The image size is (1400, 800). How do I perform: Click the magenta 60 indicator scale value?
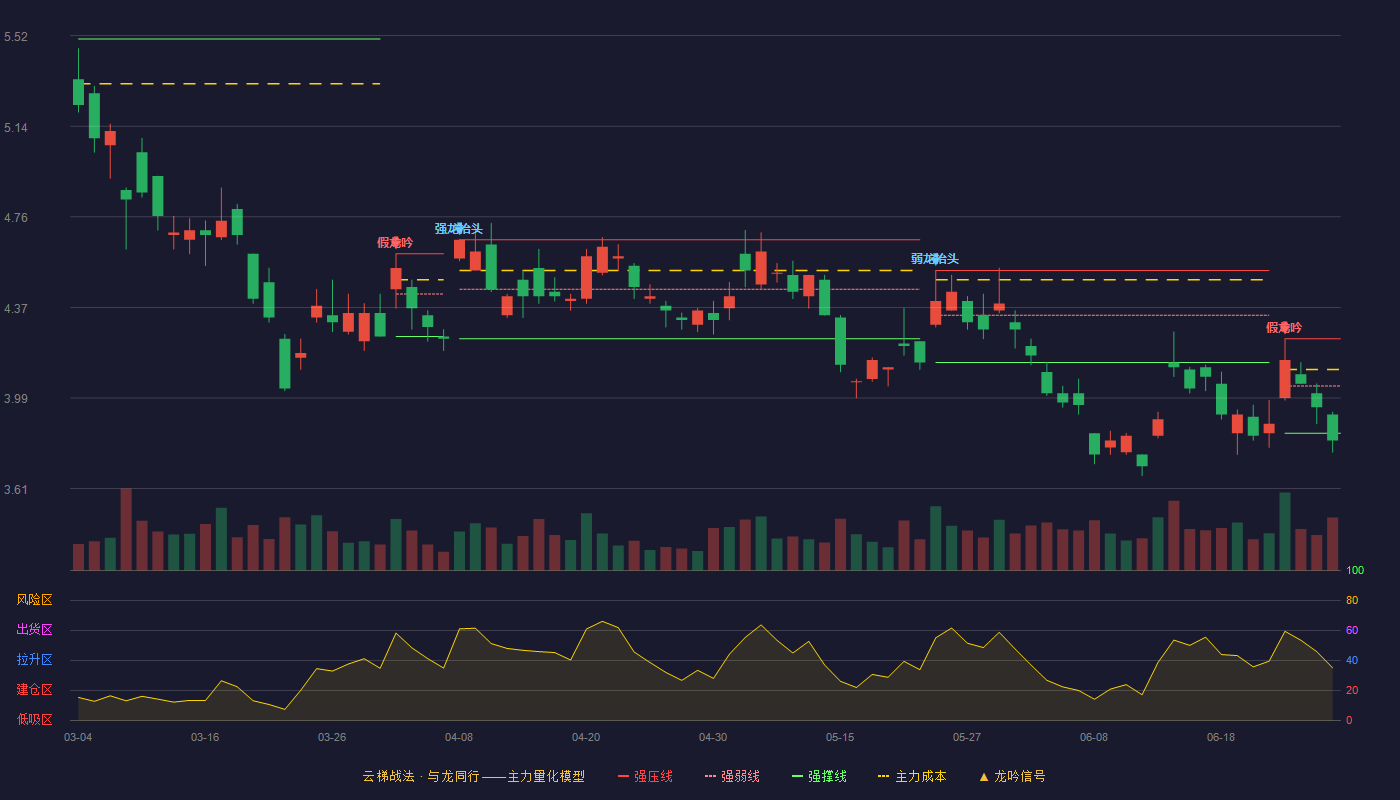point(1352,630)
